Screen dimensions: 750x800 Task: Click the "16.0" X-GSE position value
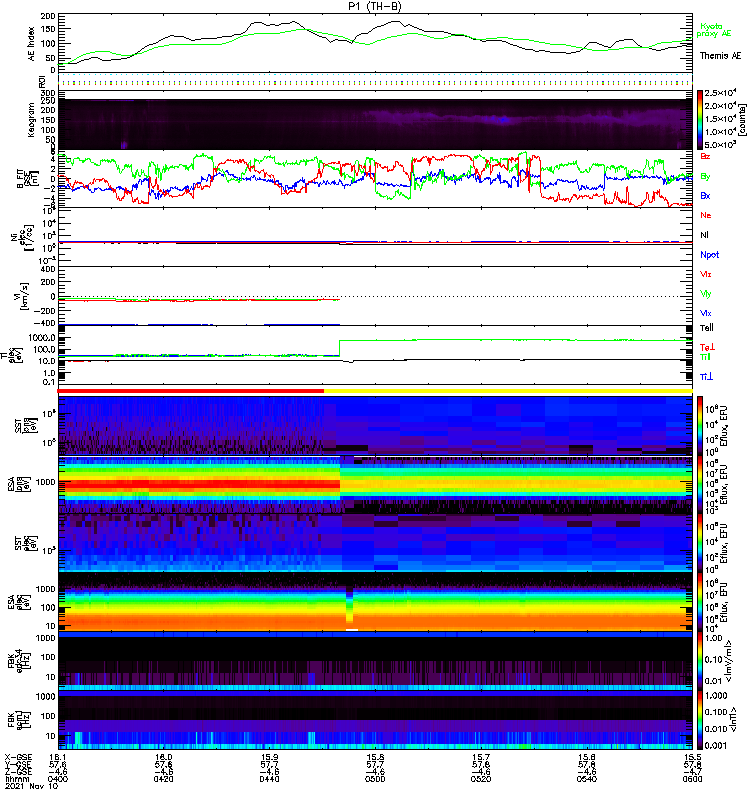163,758
